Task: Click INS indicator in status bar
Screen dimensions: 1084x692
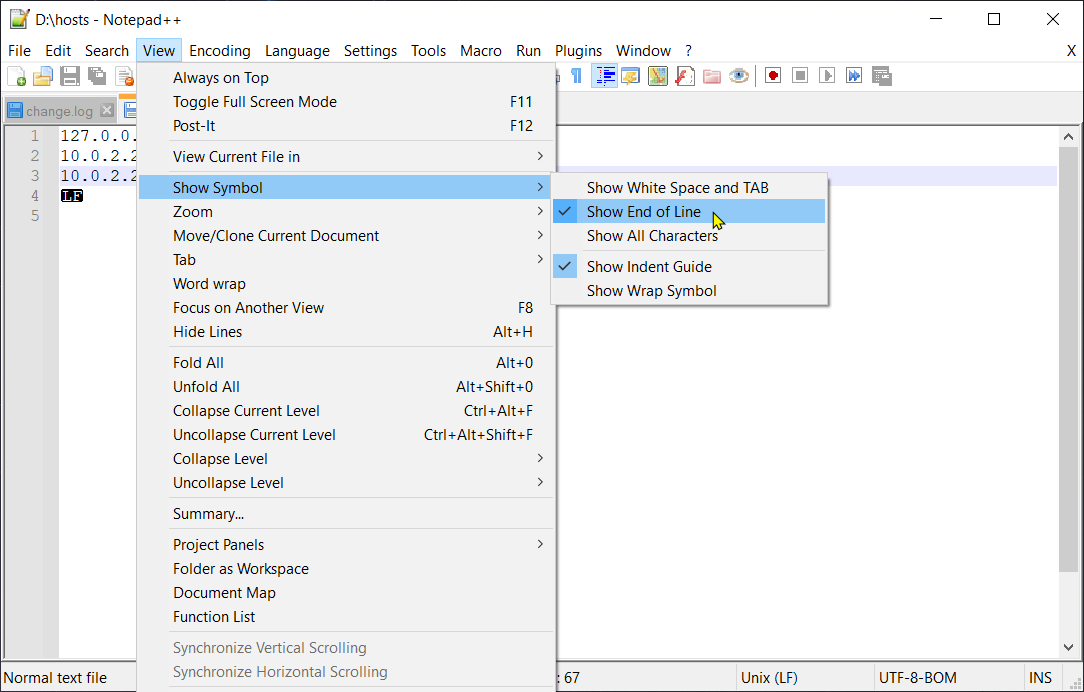Action: point(1040,677)
